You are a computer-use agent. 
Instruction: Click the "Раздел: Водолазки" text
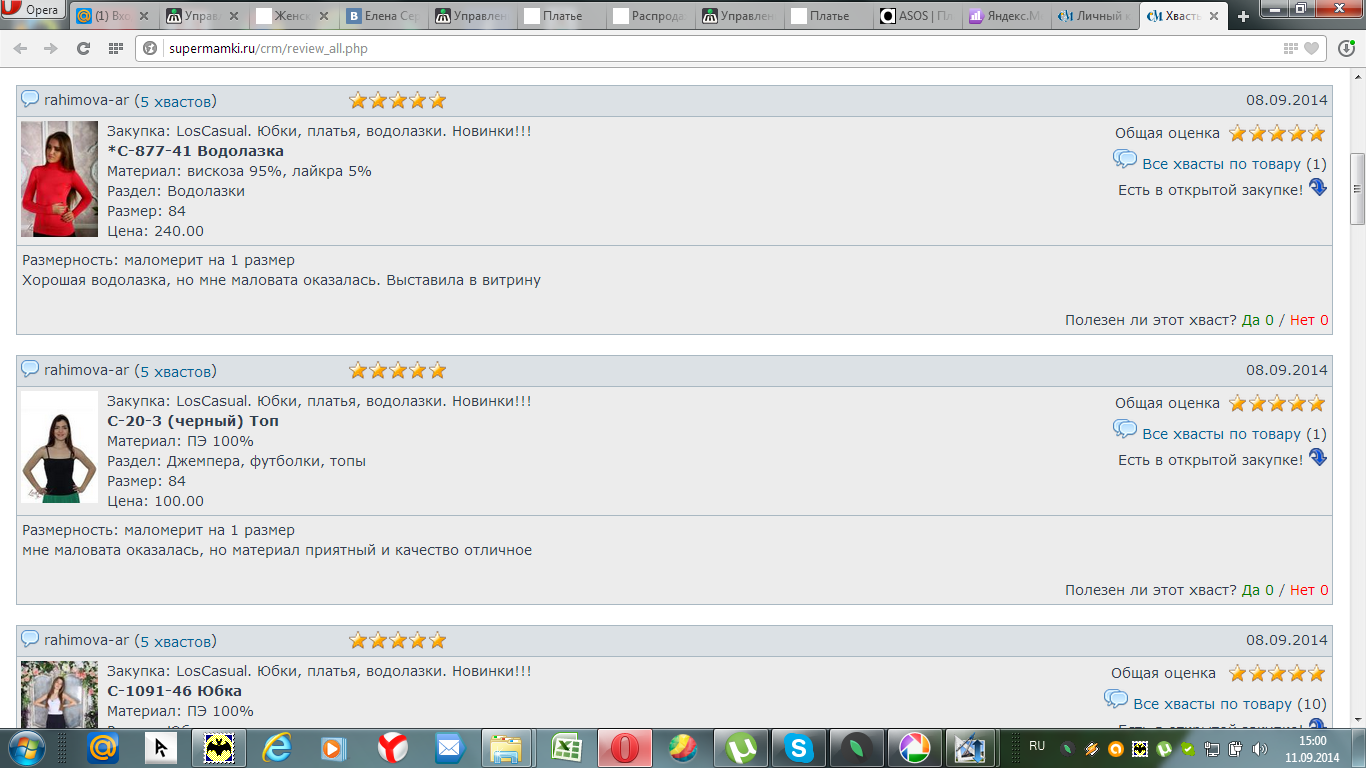coord(176,191)
